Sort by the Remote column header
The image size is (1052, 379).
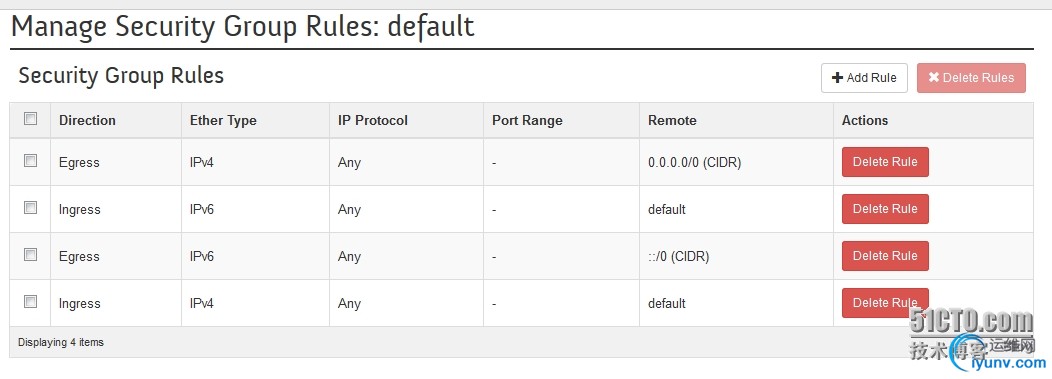tap(672, 121)
